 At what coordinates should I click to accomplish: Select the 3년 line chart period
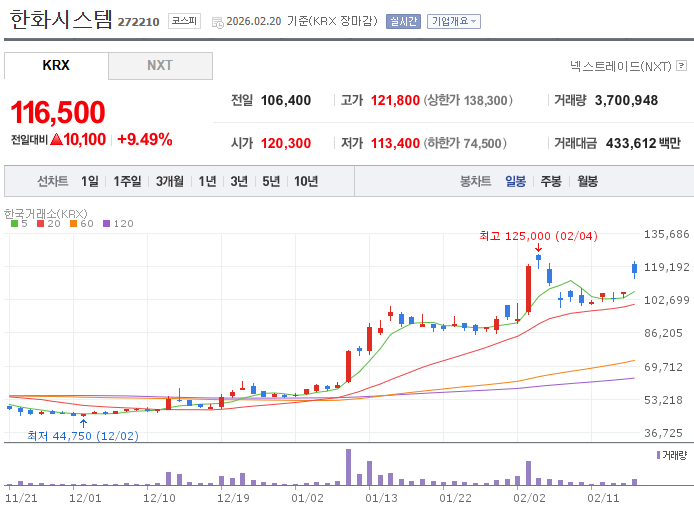(x=239, y=181)
